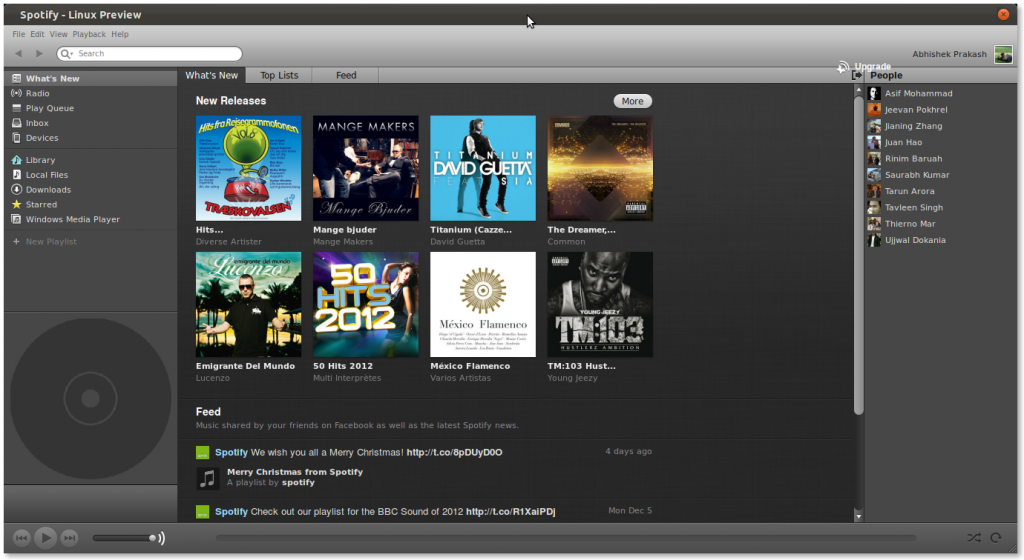Open Merry Christmas from Spotify playlist

[295, 472]
